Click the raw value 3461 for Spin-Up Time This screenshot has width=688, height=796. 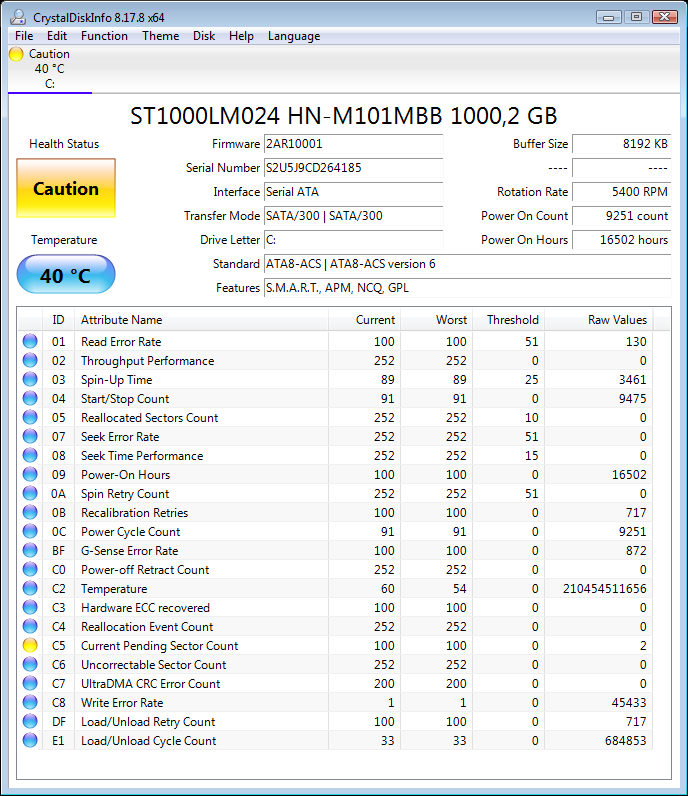point(632,380)
